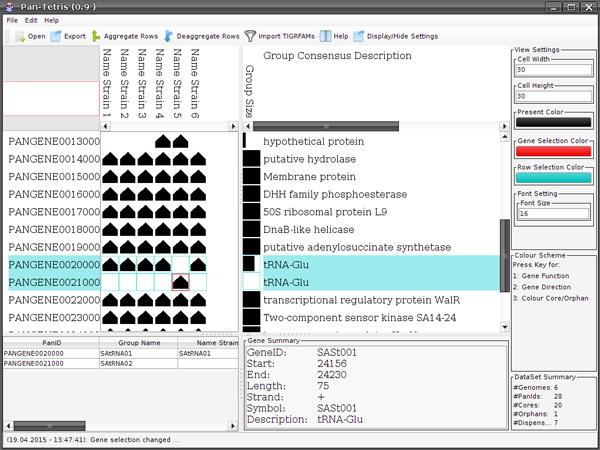This screenshot has height=450, width=600.
Task: Select the Strain 3 gene in PANGENE0017000 row
Action: click(145, 212)
